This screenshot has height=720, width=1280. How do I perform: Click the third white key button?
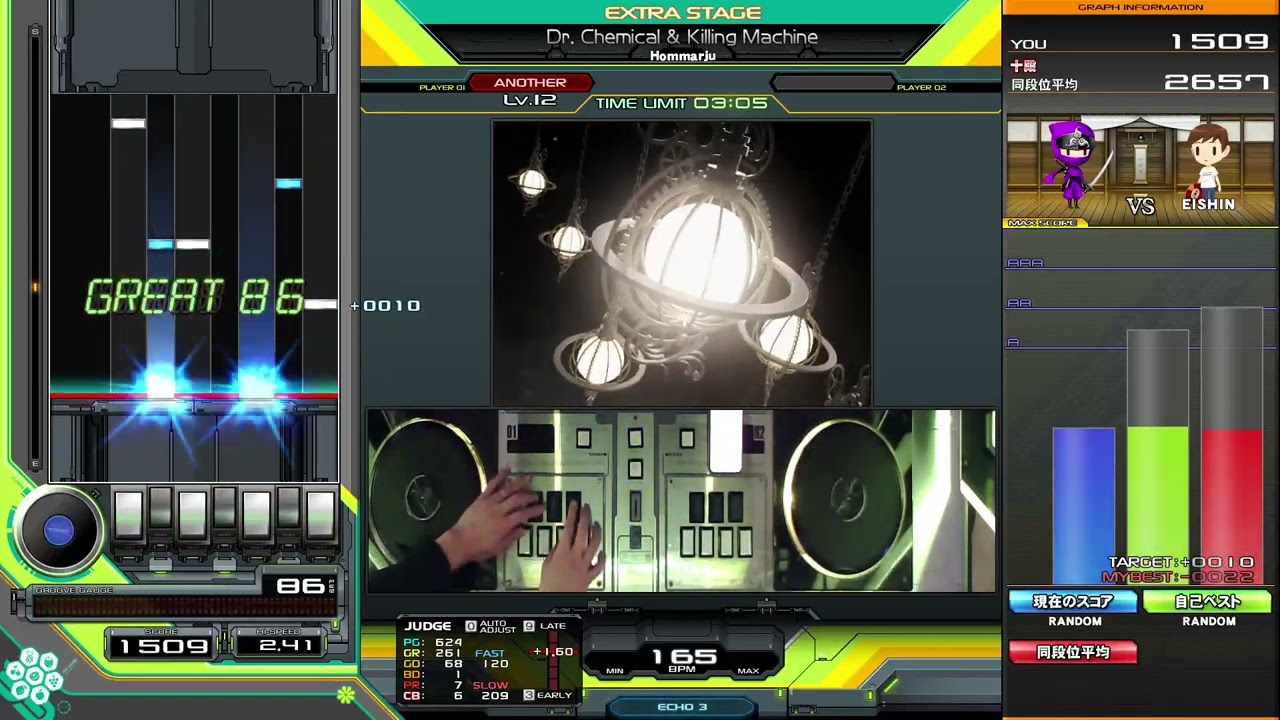pos(192,516)
